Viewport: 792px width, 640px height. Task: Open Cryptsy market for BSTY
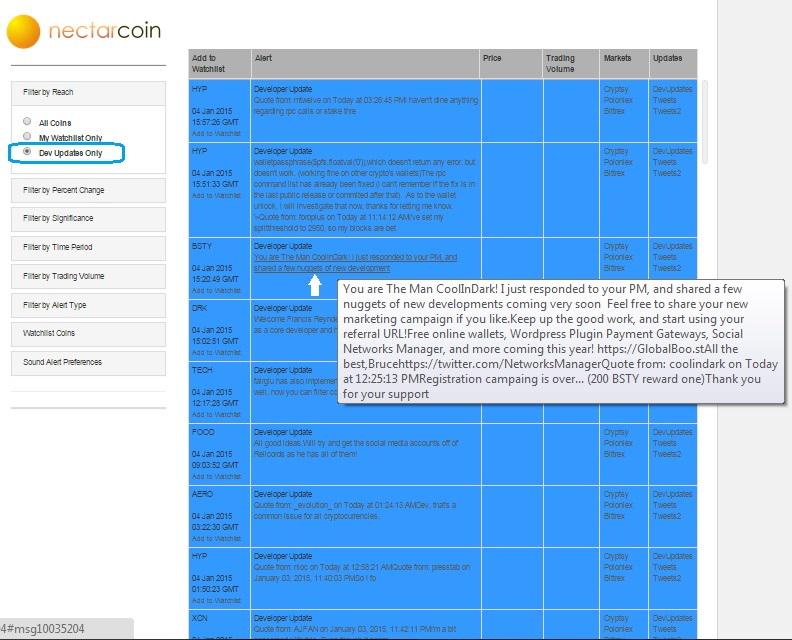tap(616, 247)
